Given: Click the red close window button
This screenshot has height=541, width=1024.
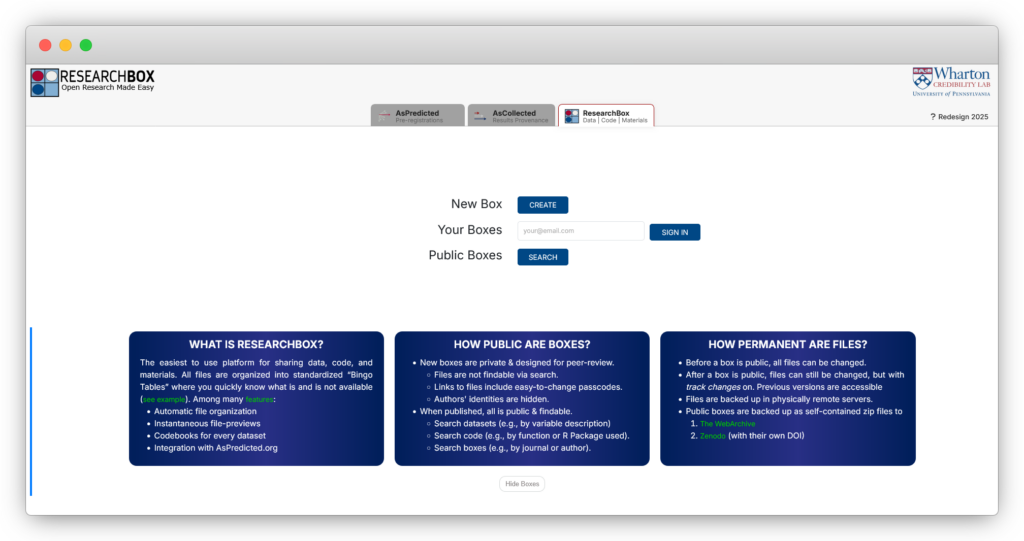Looking at the screenshot, I should (45, 45).
